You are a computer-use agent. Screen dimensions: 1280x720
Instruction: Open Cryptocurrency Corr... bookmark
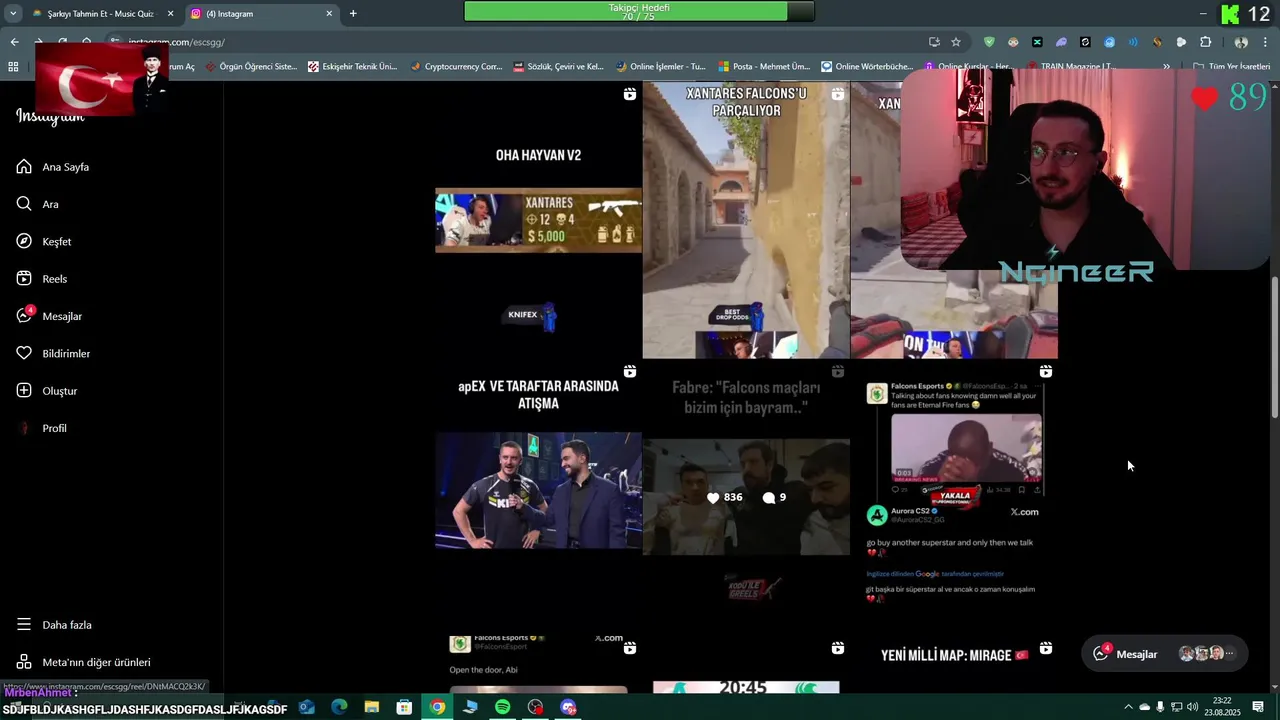point(456,67)
